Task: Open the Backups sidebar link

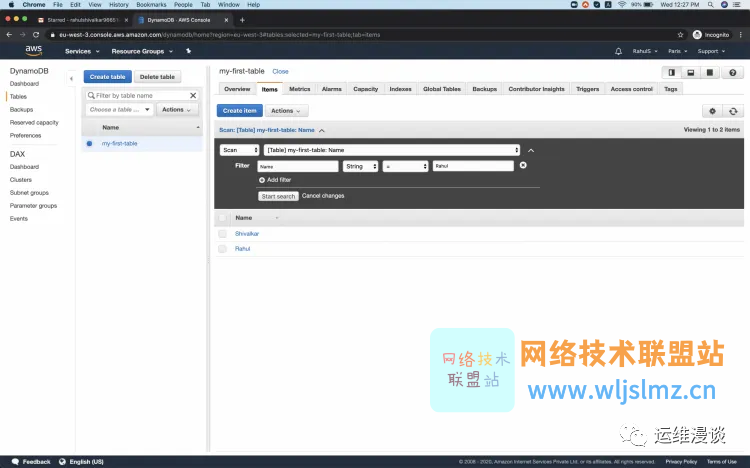Action: click(x=22, y=110)
